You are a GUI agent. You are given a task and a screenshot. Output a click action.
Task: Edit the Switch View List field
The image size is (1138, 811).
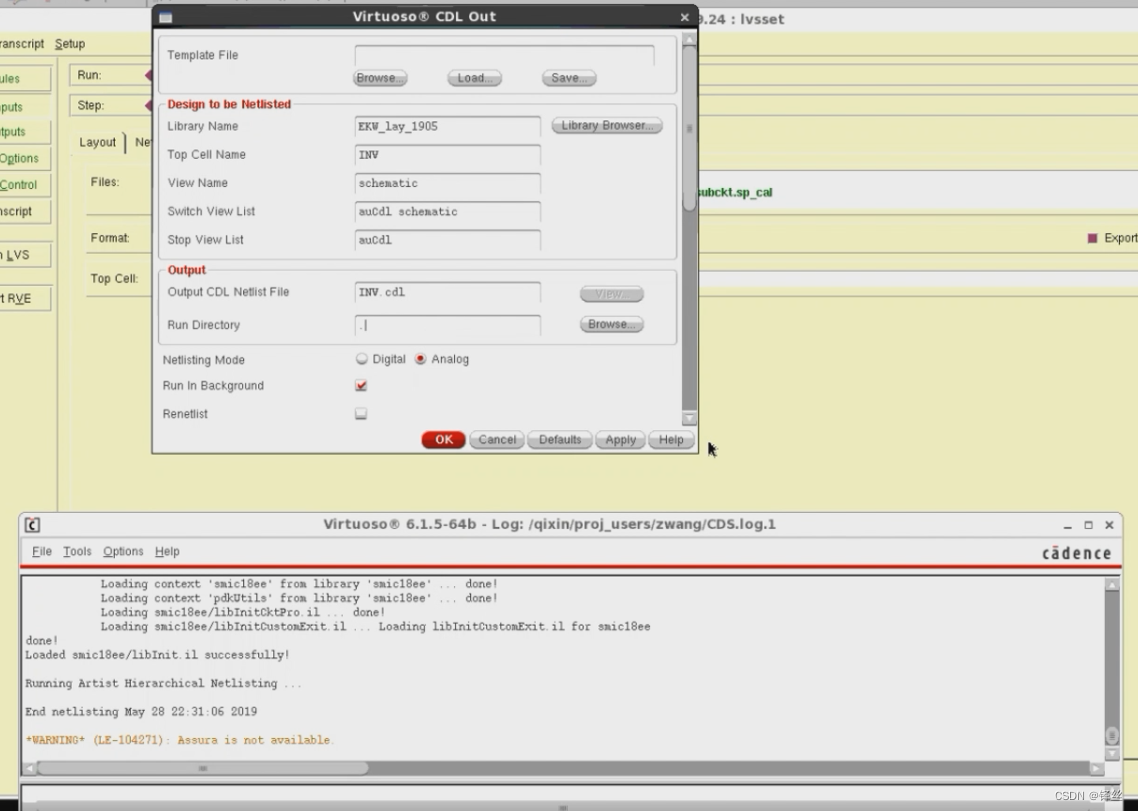click(x=448, y=211)
